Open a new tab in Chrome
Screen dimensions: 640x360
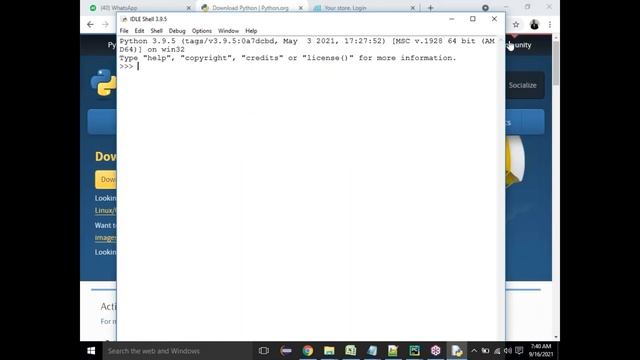(x=430, y=8)
